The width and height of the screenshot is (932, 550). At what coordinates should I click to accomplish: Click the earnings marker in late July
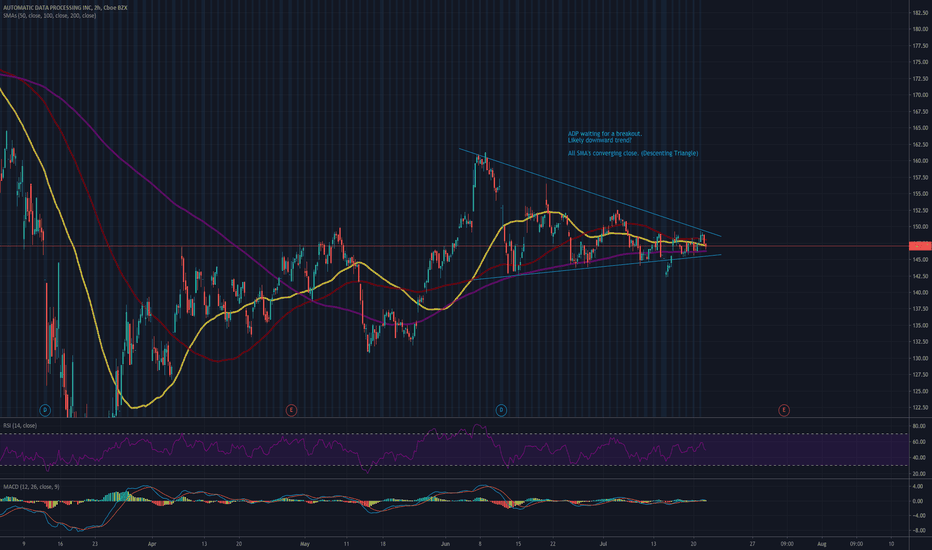click(784, 410)
